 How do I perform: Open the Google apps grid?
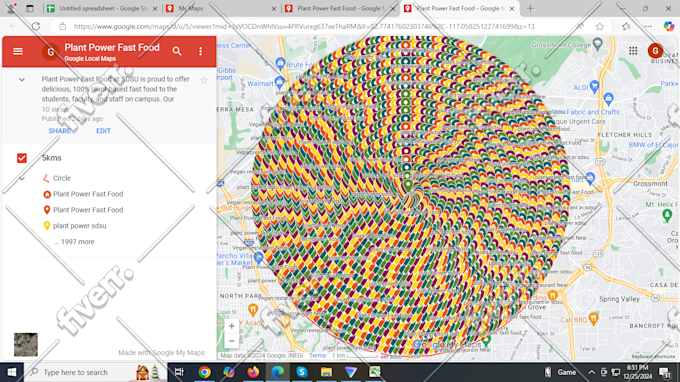(x=633, y=51)
